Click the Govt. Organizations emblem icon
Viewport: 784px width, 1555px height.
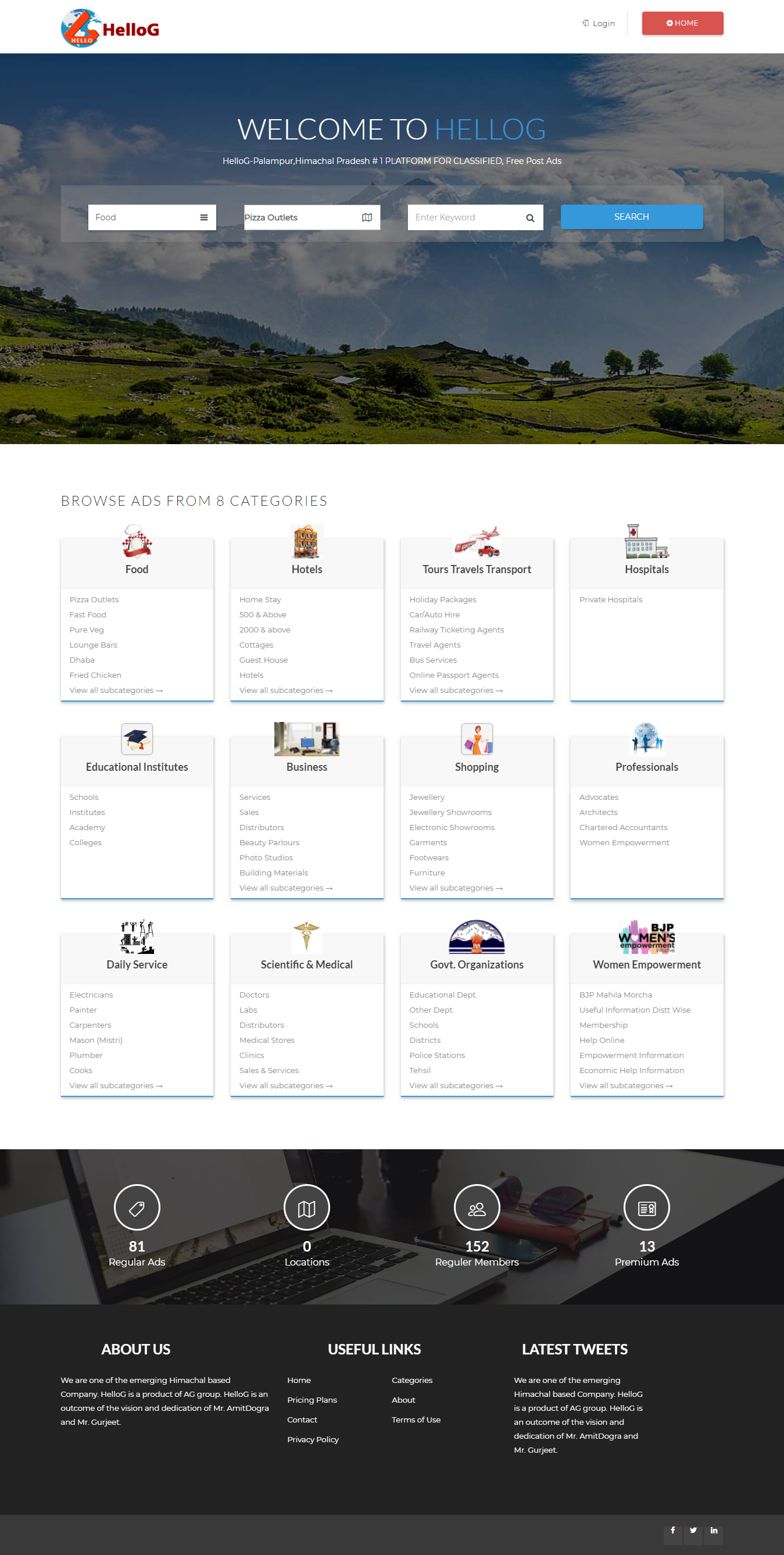[x=477, y=936]
